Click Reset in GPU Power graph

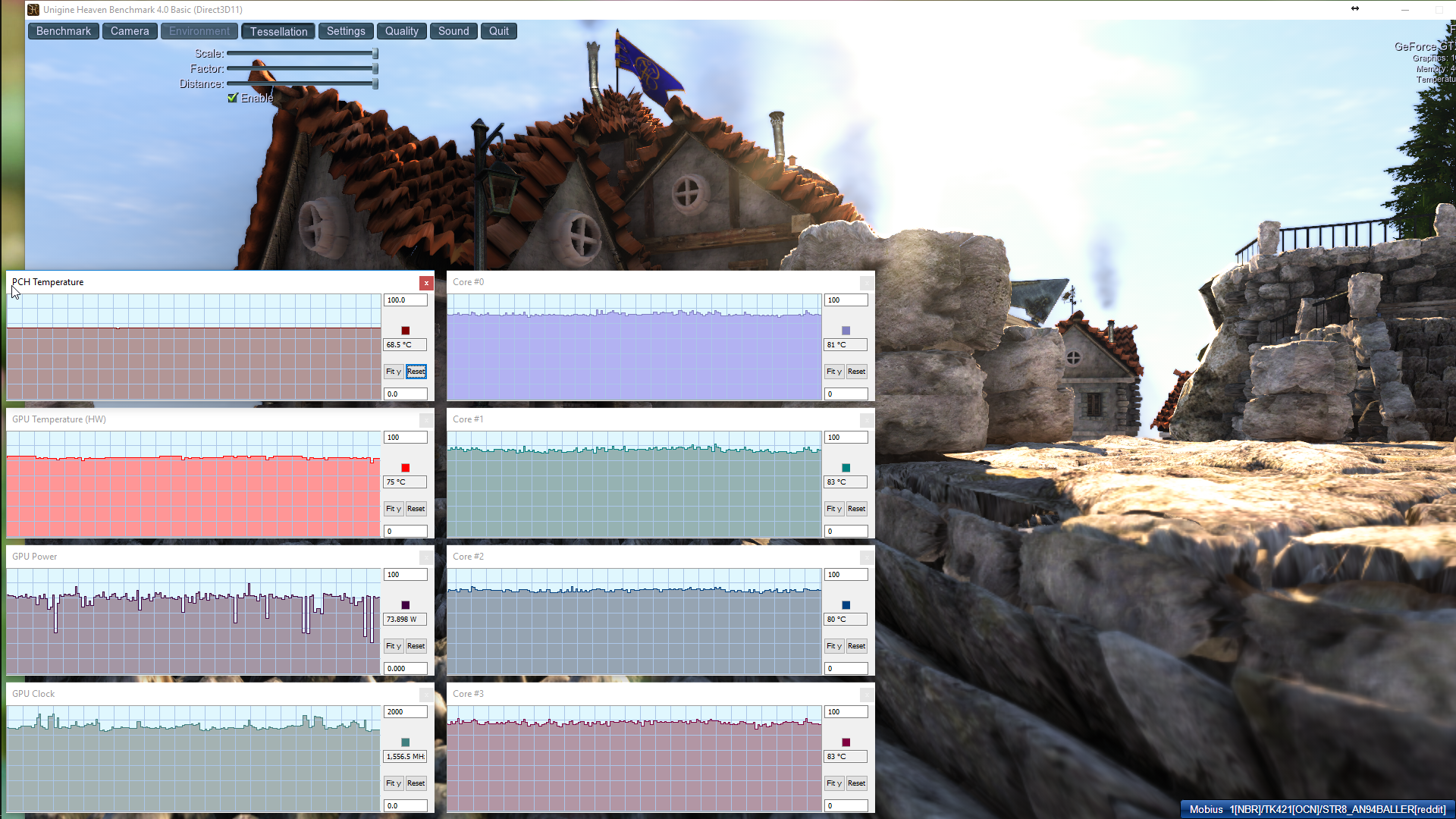(x=416, y=646)
